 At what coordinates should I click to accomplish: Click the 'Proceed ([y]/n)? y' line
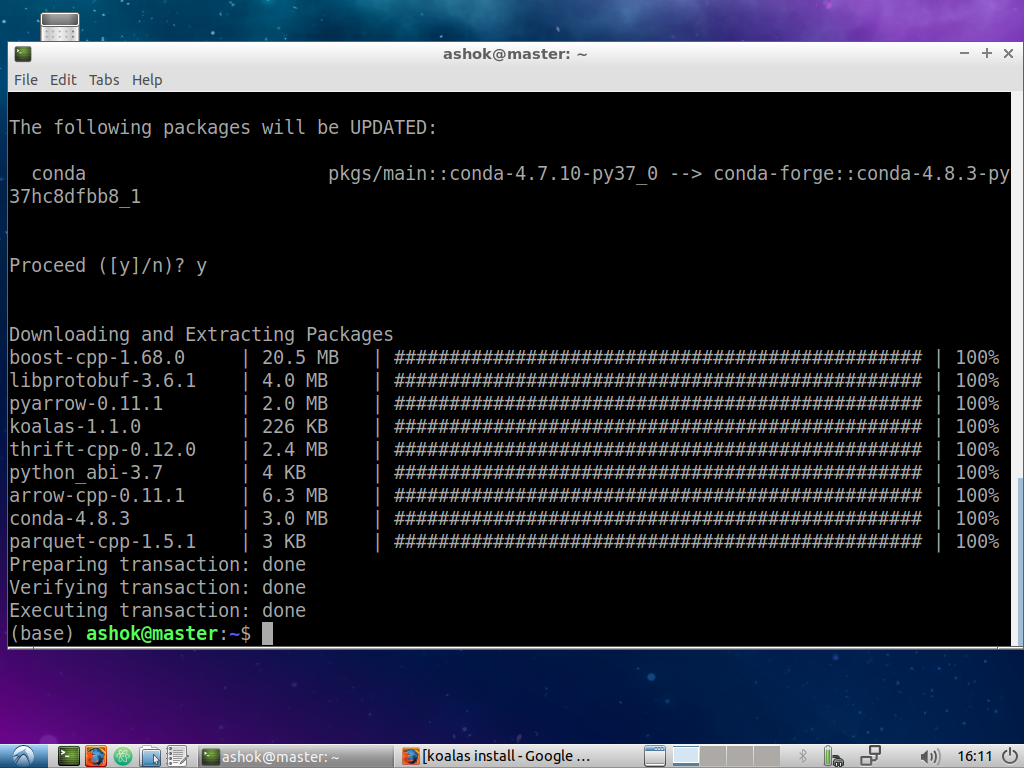(x=108, y=266)
